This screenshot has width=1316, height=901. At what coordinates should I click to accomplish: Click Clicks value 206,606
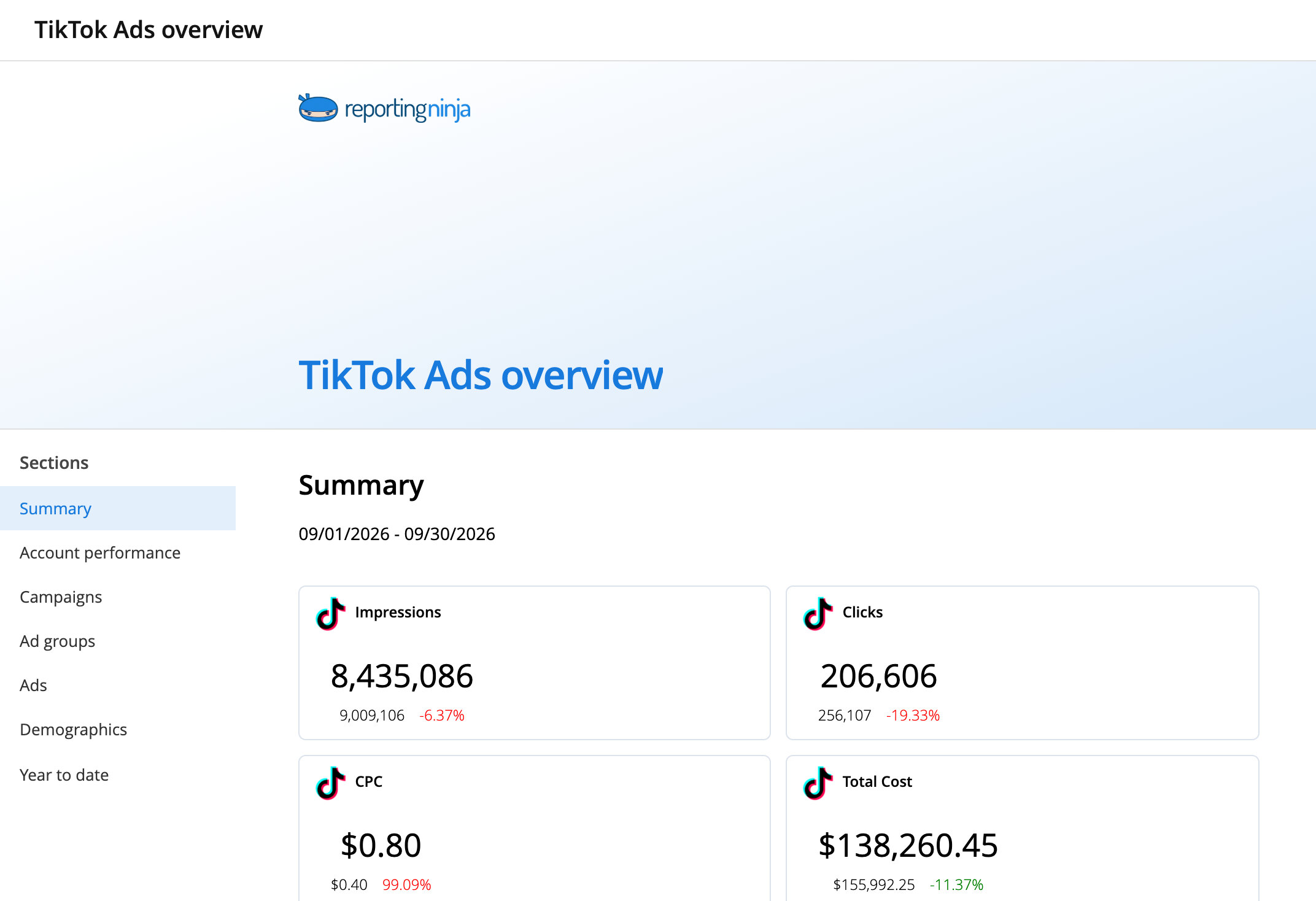(878, 676)
